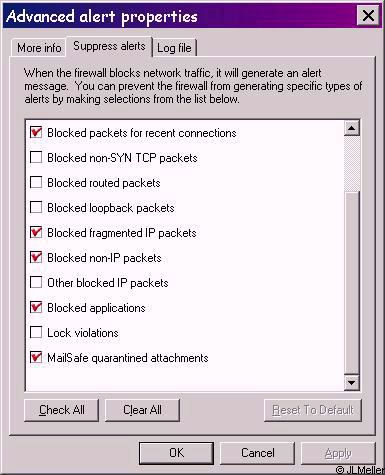Viewport: 385px width, 475px height.
Task: Click the list scroll-up arrow
Action: 352,128
